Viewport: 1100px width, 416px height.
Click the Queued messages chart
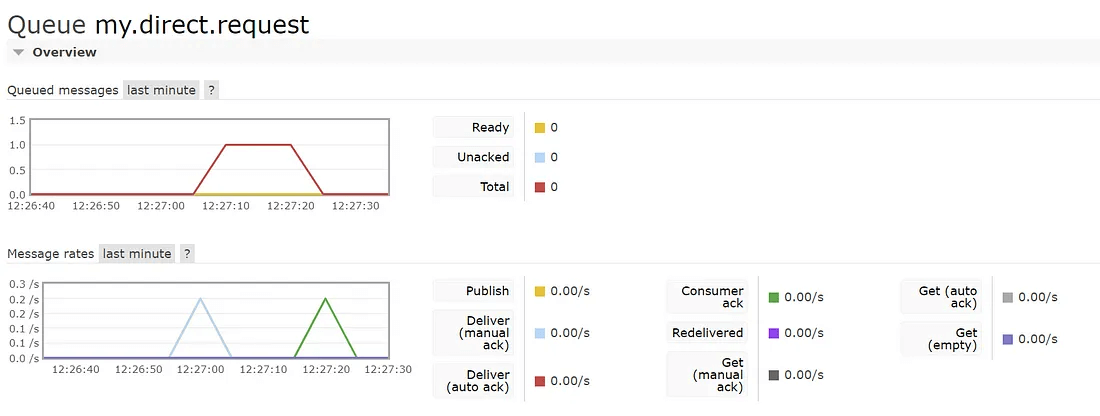[208, 157]
